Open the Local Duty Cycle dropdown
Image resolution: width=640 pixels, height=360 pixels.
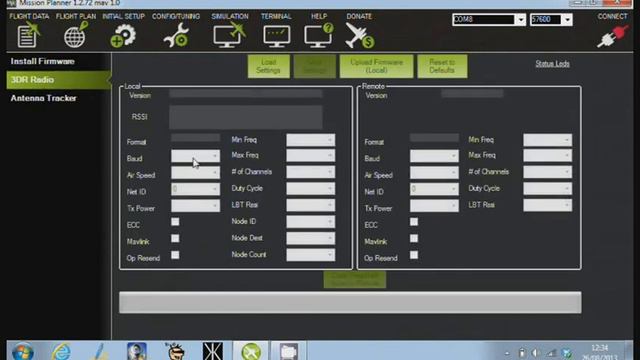(311, 189)
